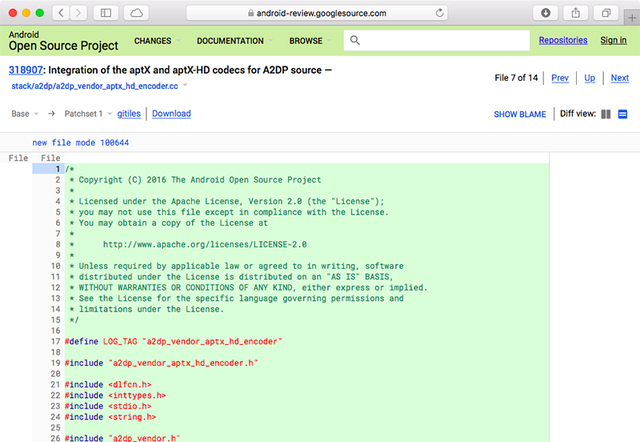This screenshot has width=640, height=442.
Task: Show all tabs overview icon
Action: [x=606, y=13]
